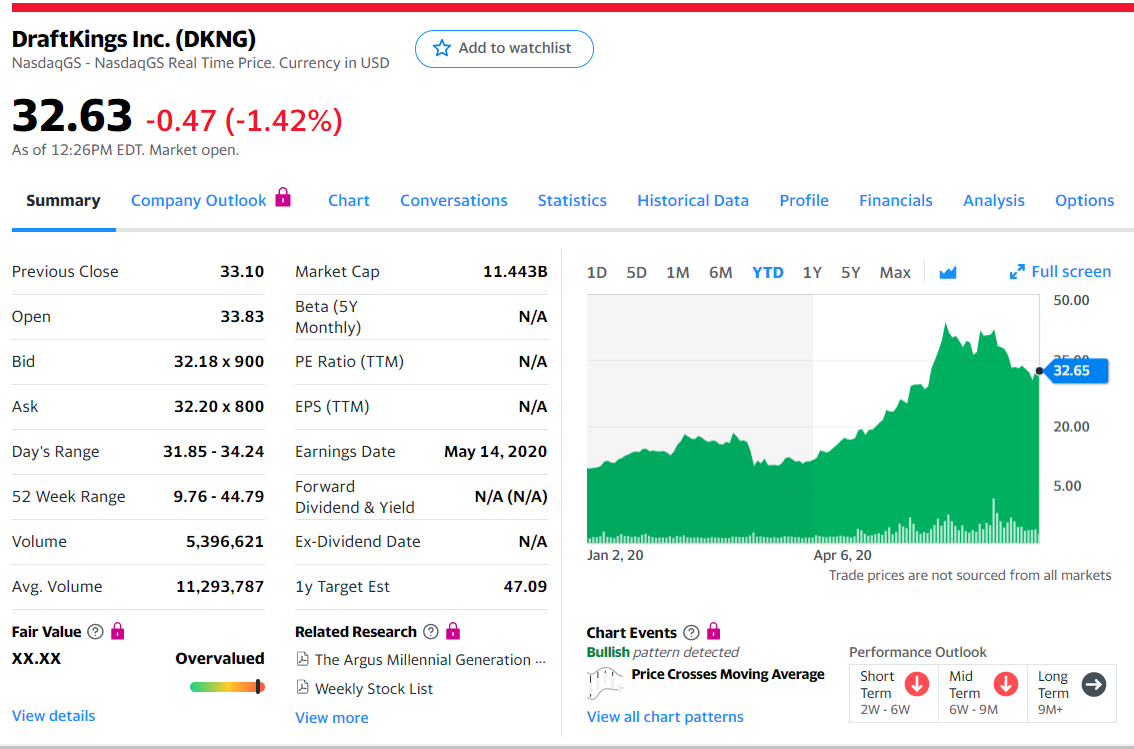Open the Chart tab
This screenshot has height=749, width=1134.
coord(349,201)
